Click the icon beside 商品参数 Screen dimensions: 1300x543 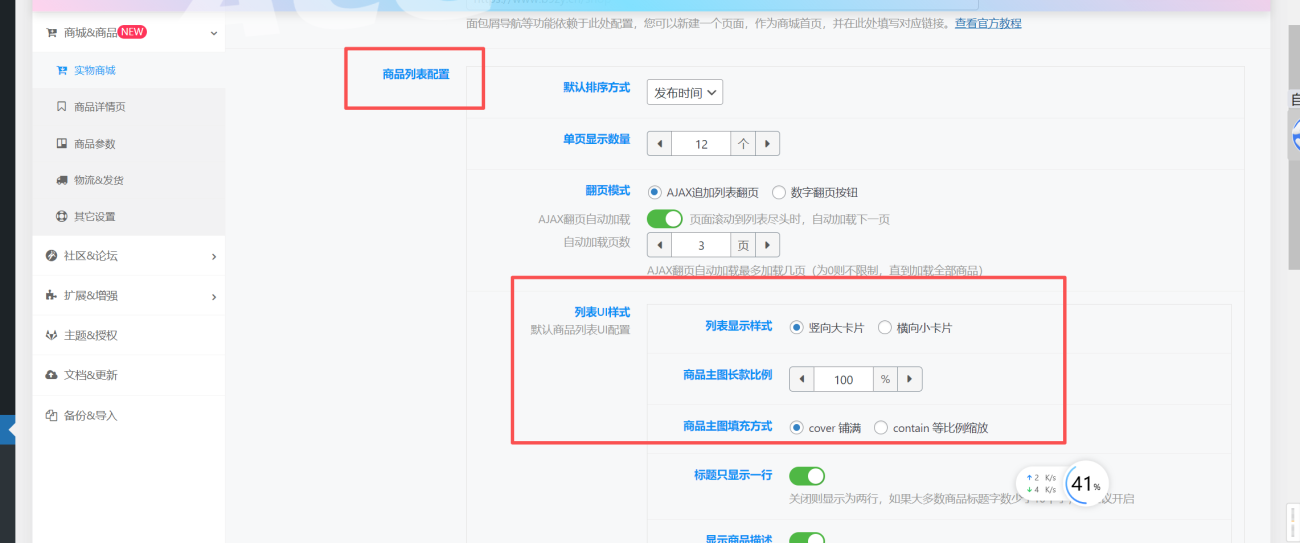click(x=62, y=144)
